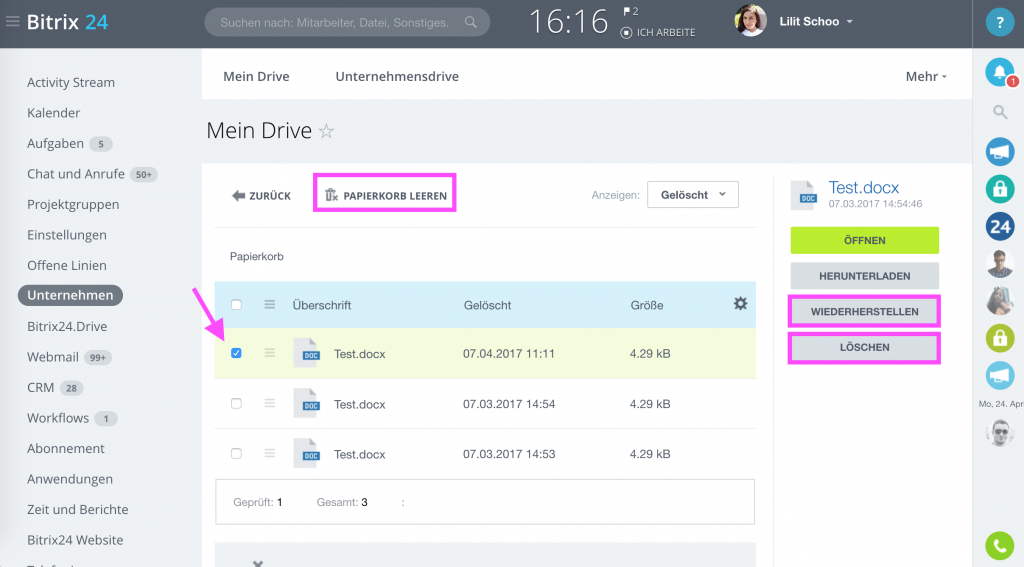Open table settings gear icon
Viewport: 1024px width, 567px height.
coord(740,304)
